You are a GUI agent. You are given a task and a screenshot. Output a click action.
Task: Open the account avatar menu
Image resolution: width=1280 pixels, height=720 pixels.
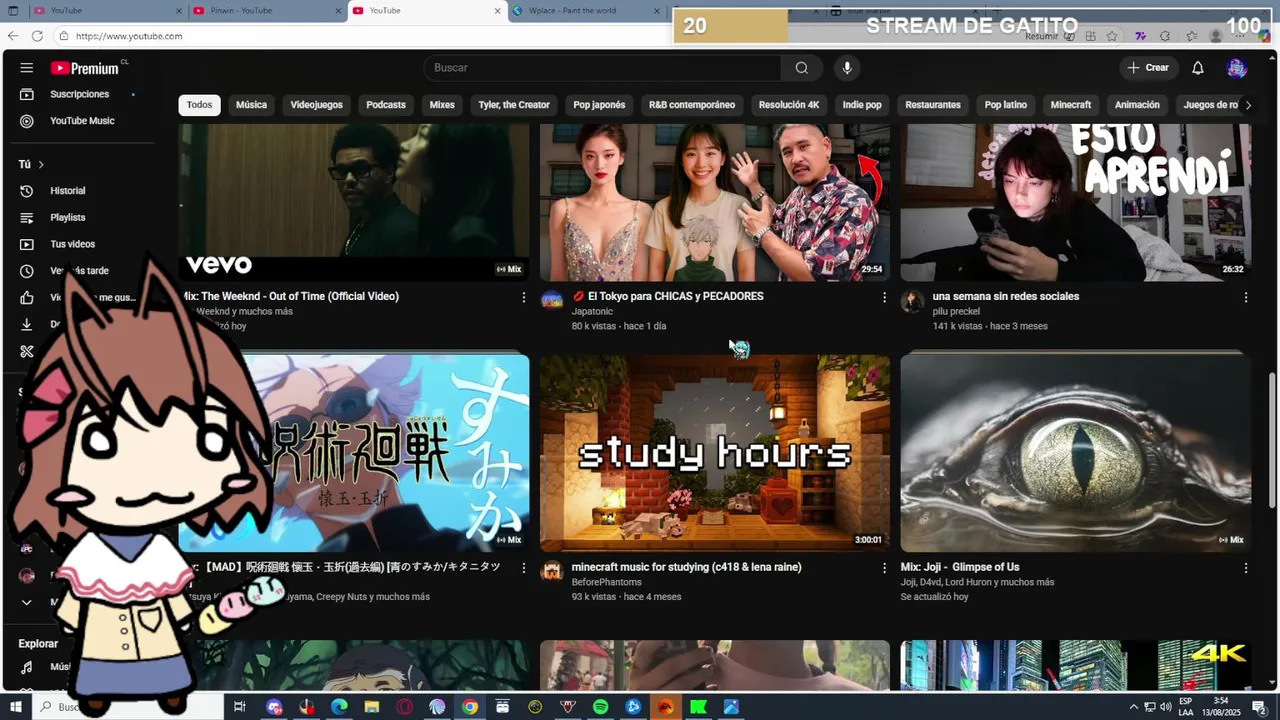pos(1237,68)
